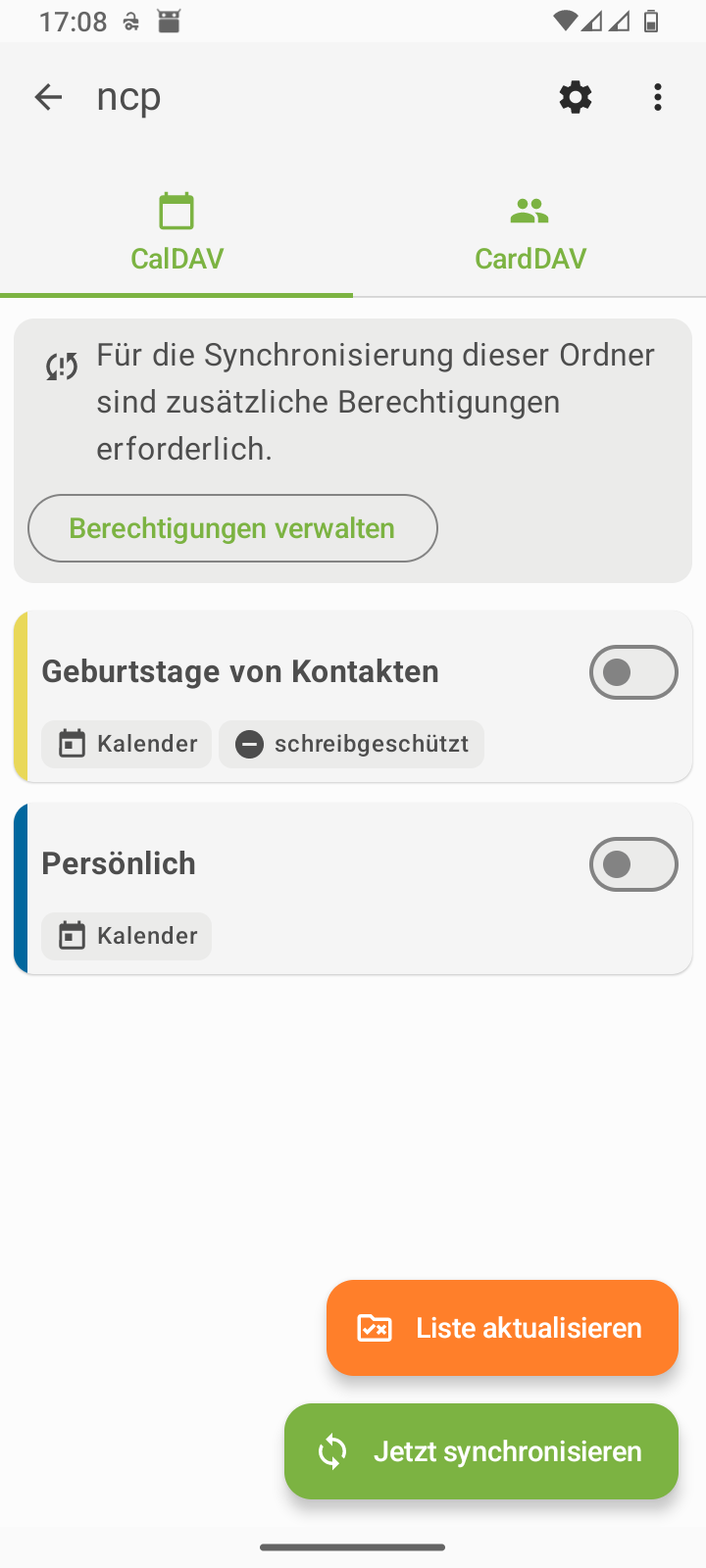Open the three-dot overflow menu
706x1568 pixels.
tap(658, 97)
